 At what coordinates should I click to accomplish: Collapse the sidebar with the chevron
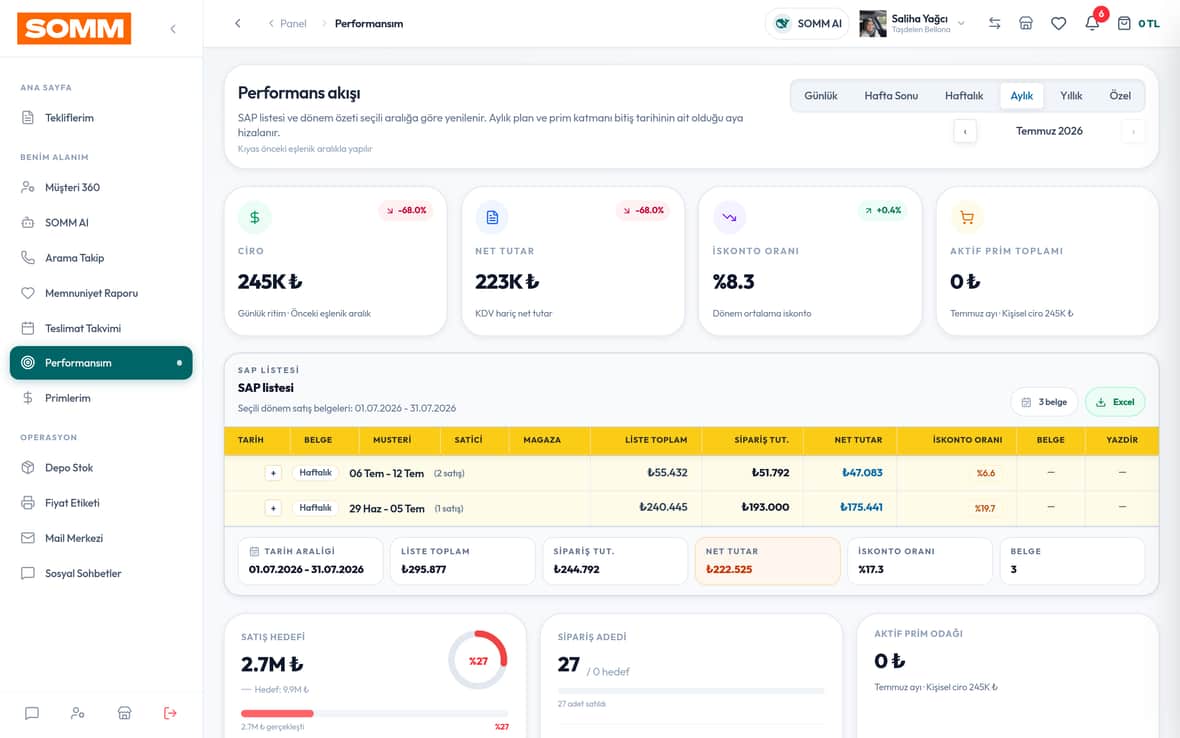[173, 29]
